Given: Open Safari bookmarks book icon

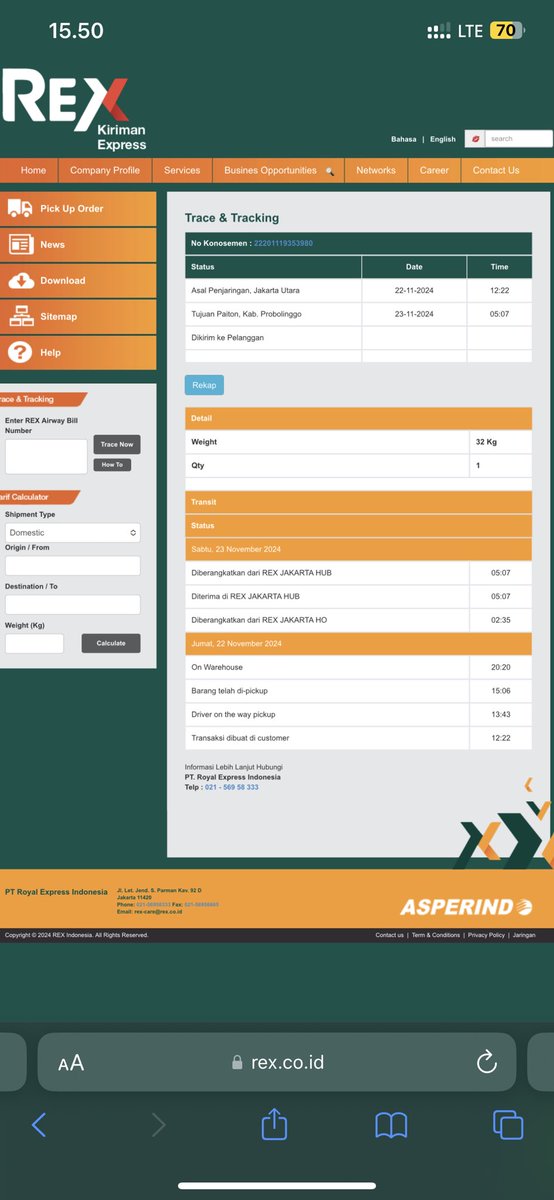Looking at the screenshot, I should (391, 1125).
